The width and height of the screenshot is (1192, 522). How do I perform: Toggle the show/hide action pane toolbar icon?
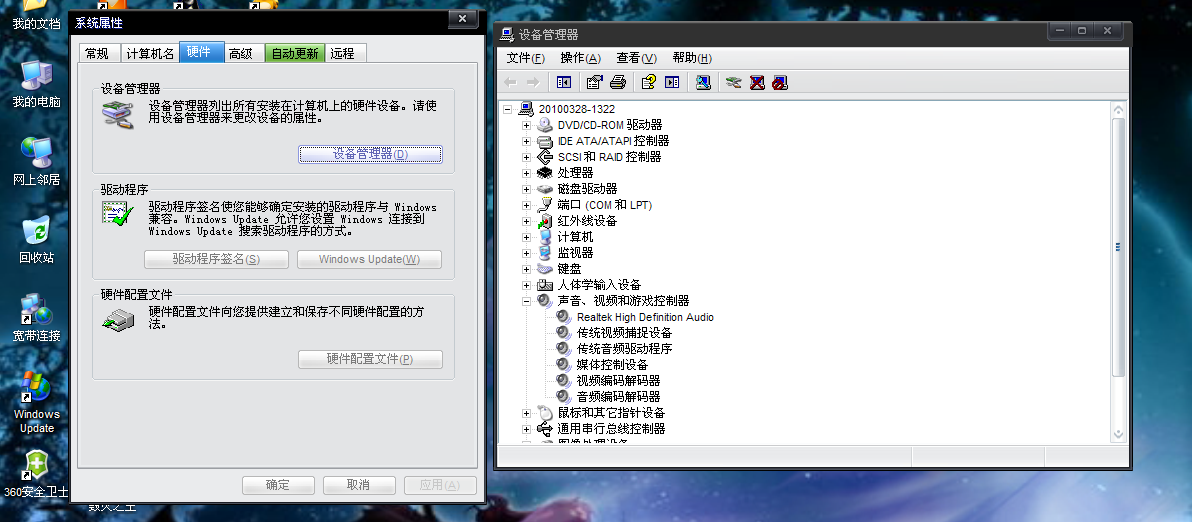click(672, 82)
